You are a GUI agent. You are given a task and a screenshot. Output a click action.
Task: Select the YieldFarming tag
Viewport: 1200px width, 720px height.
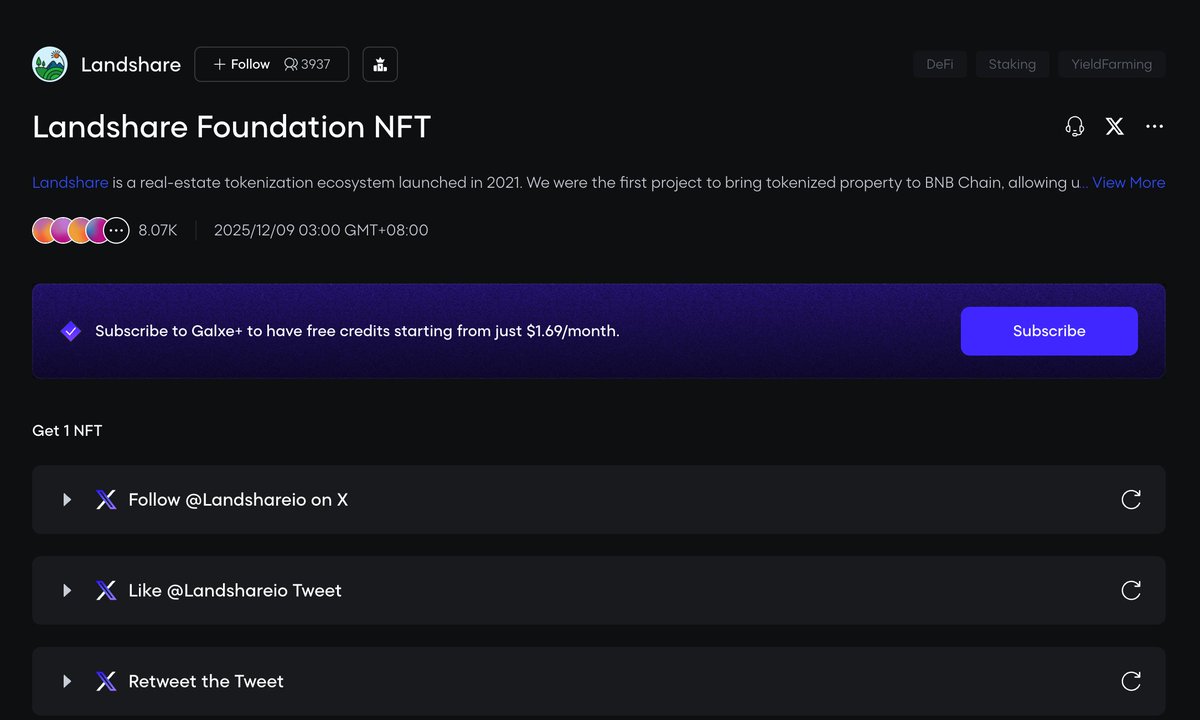(1111, 64)
